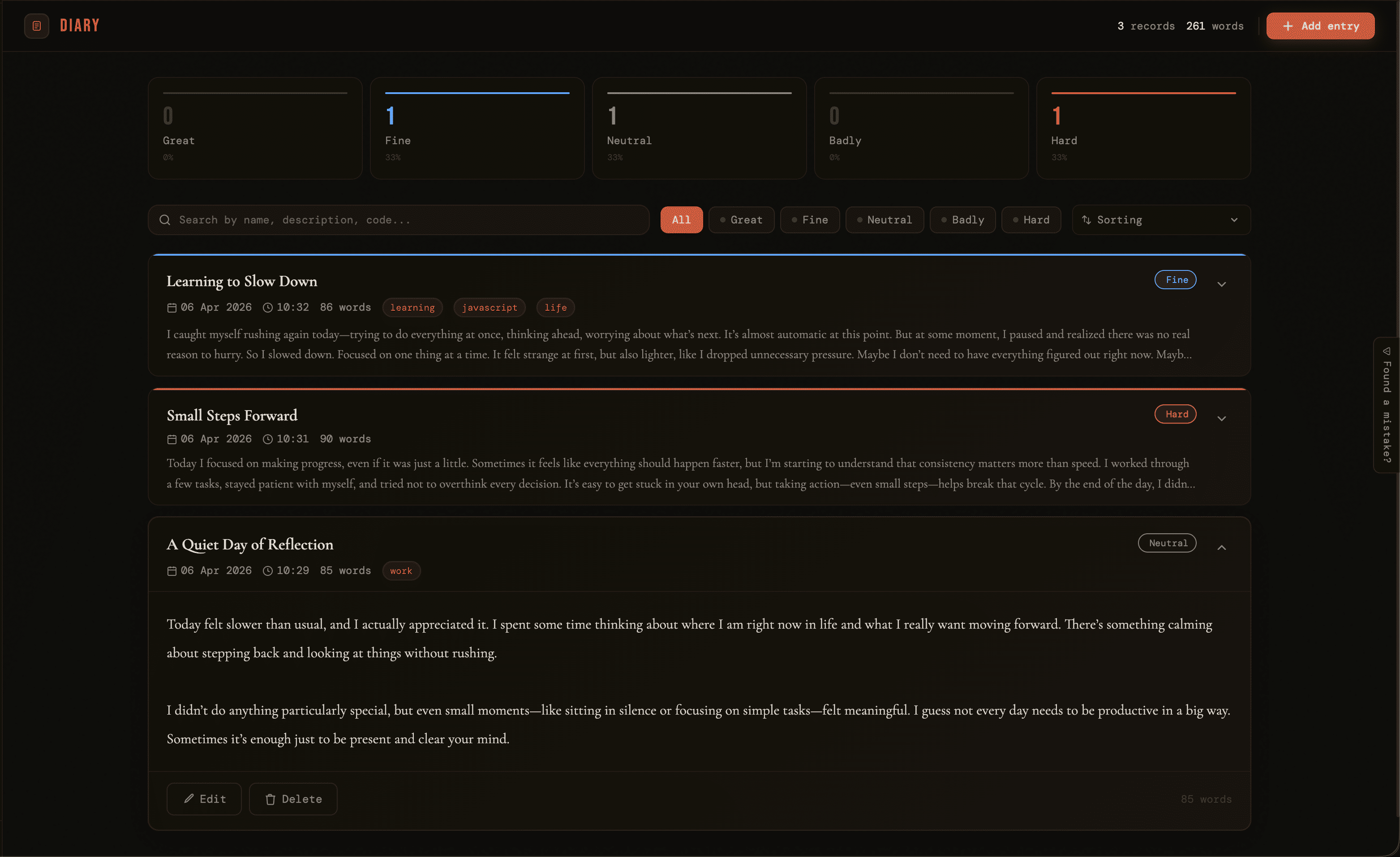The height and width of the screenshot is (857, 1400).
Task: Click calendar icon on A Quiet Day of Reflection
Action: click(172, 571)
